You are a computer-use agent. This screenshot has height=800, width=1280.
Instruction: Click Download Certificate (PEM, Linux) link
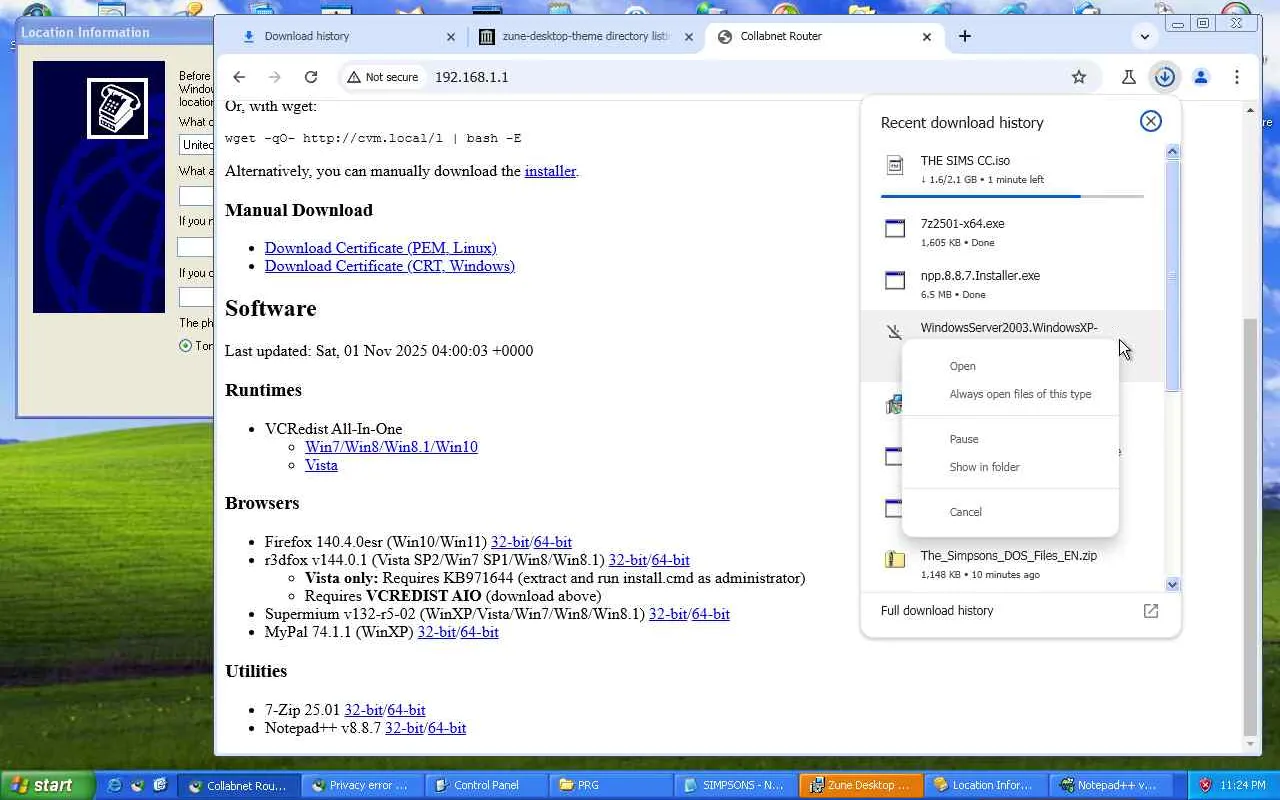380,248
